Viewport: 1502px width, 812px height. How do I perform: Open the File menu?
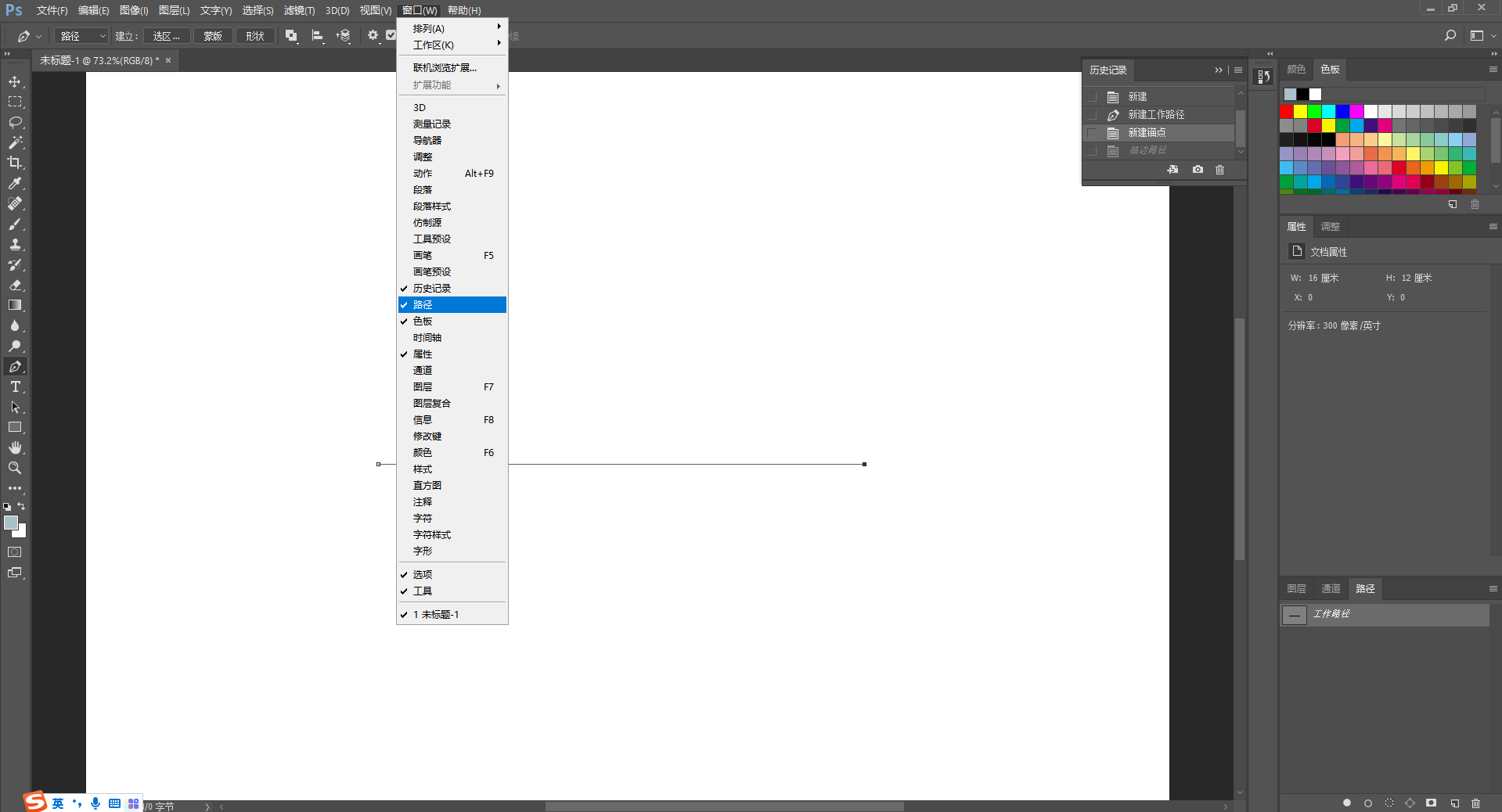click(52, 10)
